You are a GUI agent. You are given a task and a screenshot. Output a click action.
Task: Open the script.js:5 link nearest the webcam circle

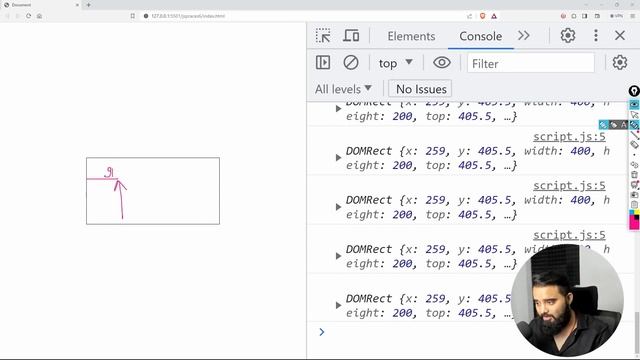(569, 235)
